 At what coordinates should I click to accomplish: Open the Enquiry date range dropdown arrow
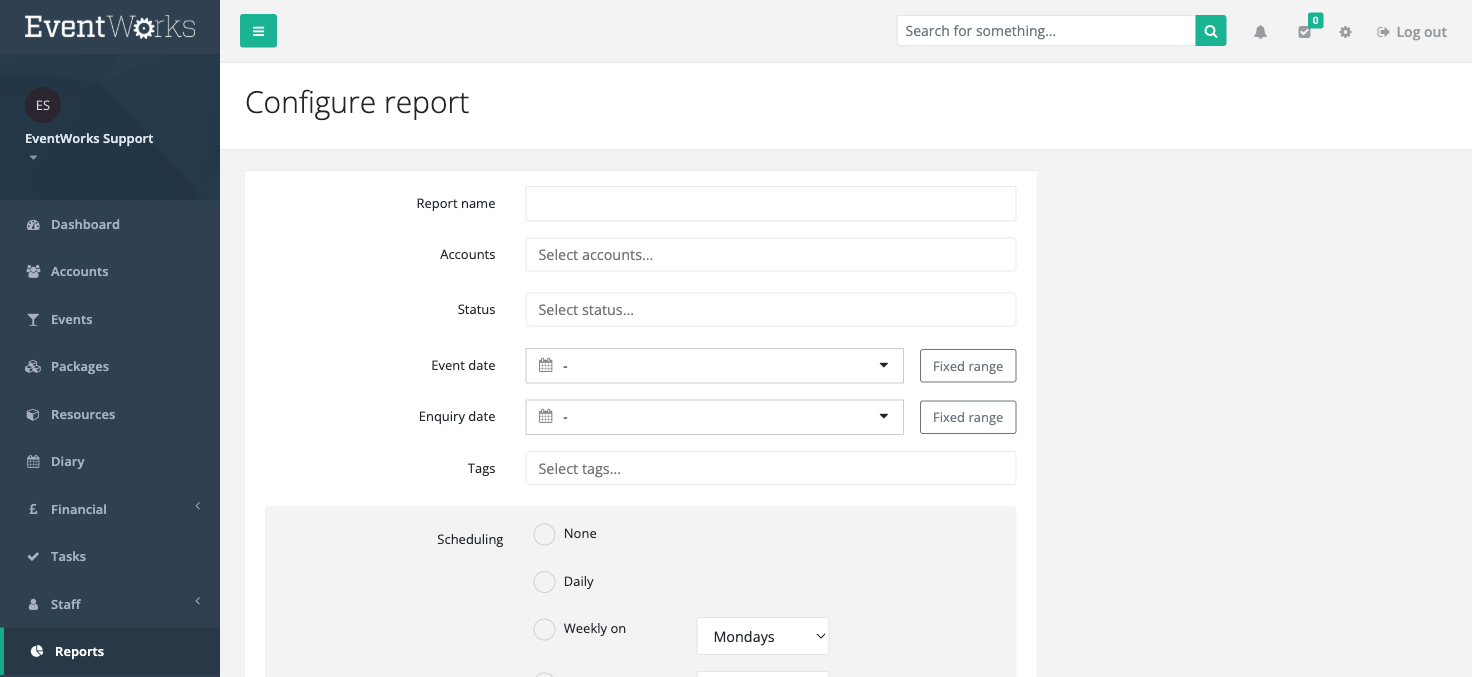point(884,417)
